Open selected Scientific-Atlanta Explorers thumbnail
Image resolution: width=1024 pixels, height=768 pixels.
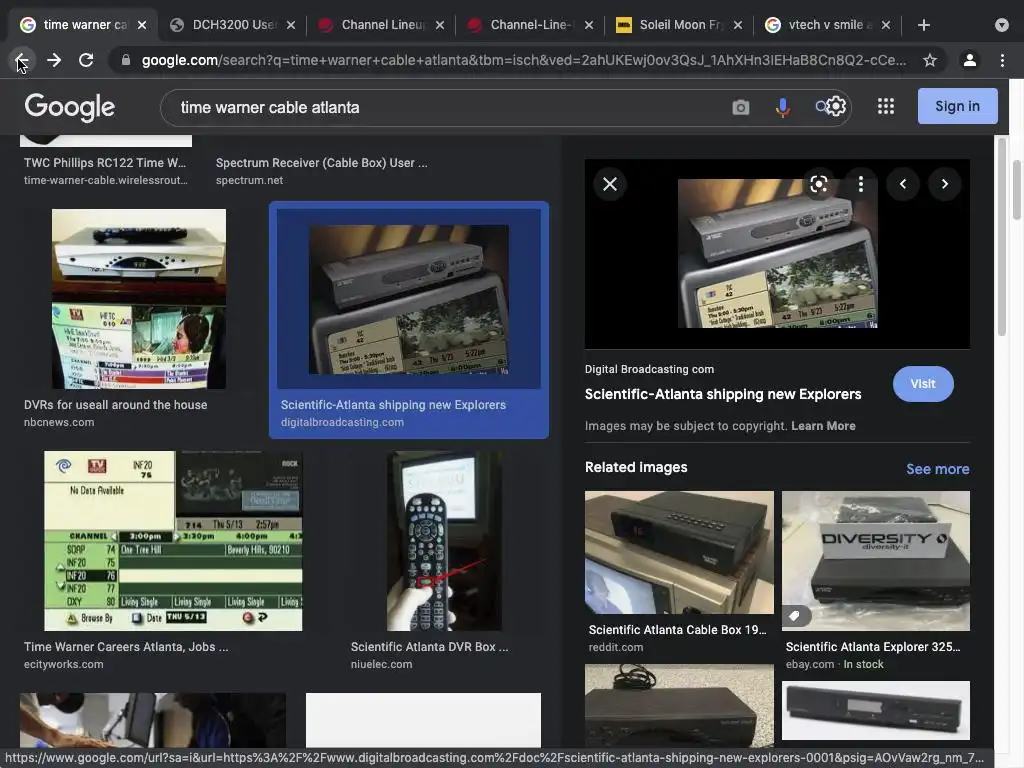(x=409, y=299)
